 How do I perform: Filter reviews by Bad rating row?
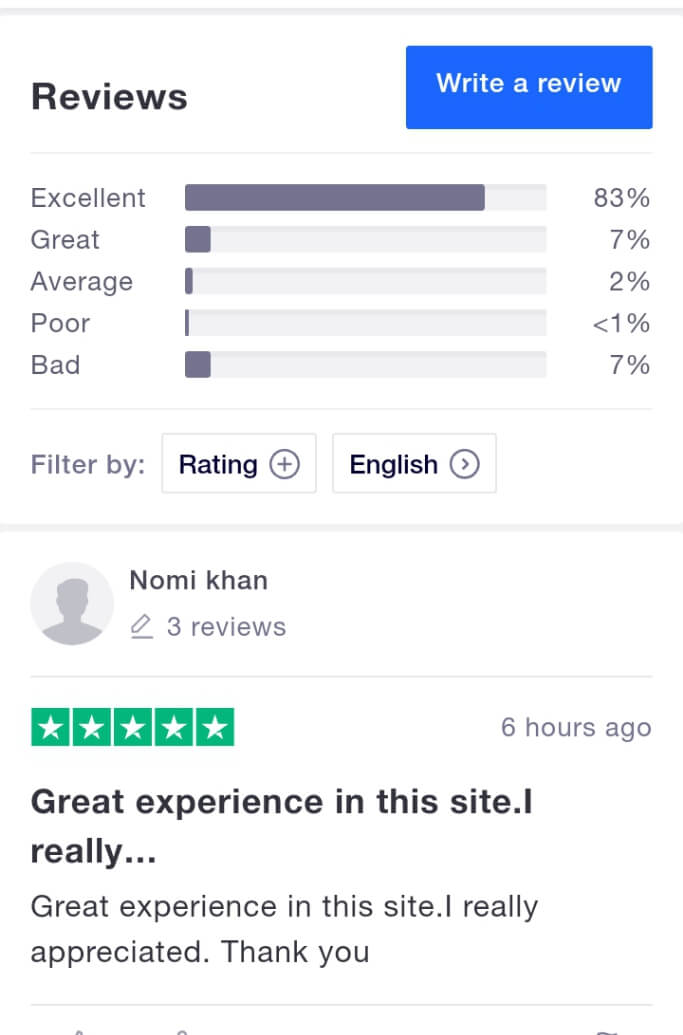[x=341, y=364]
